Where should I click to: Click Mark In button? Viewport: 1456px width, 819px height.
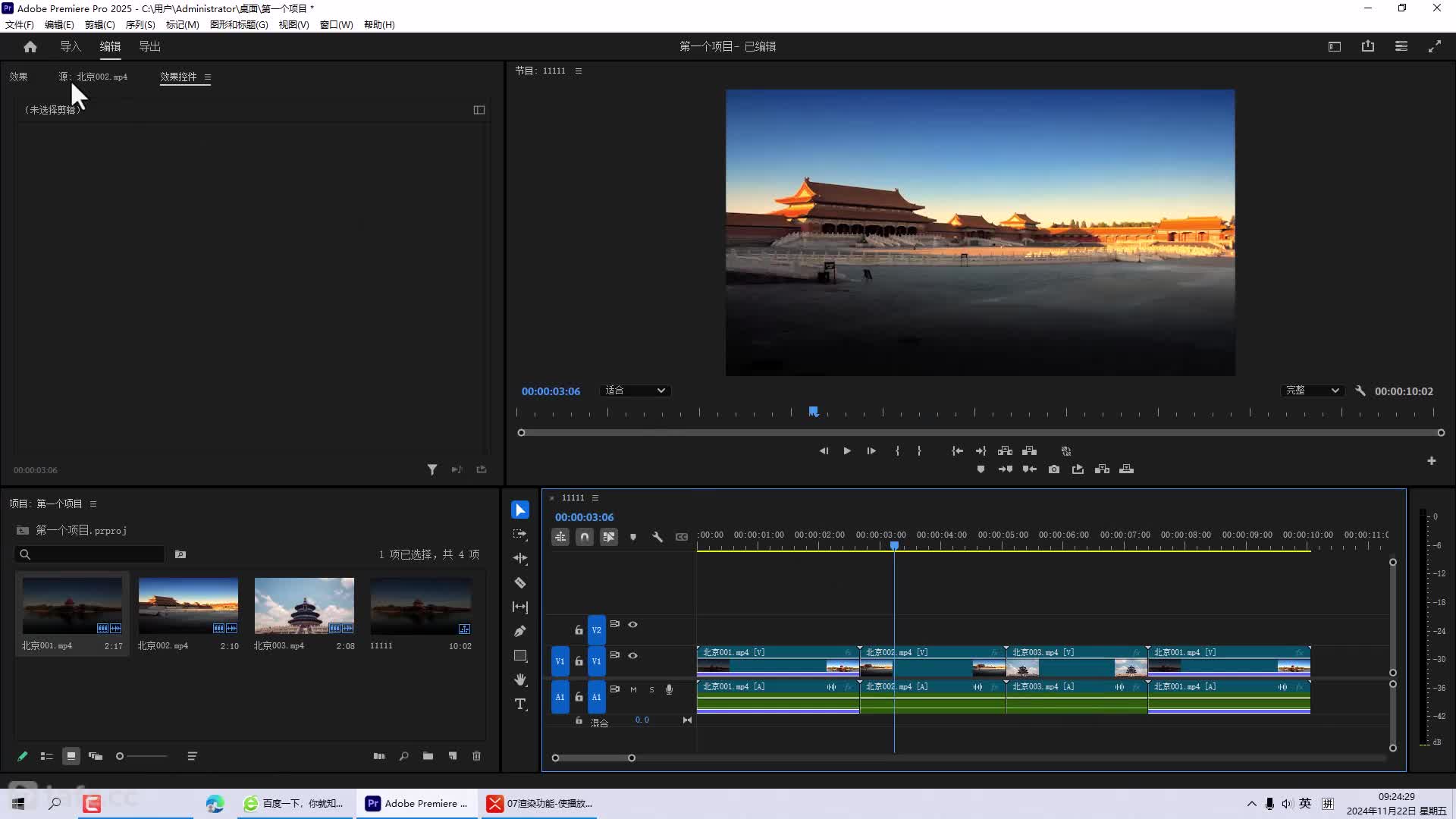coord(897,451)
